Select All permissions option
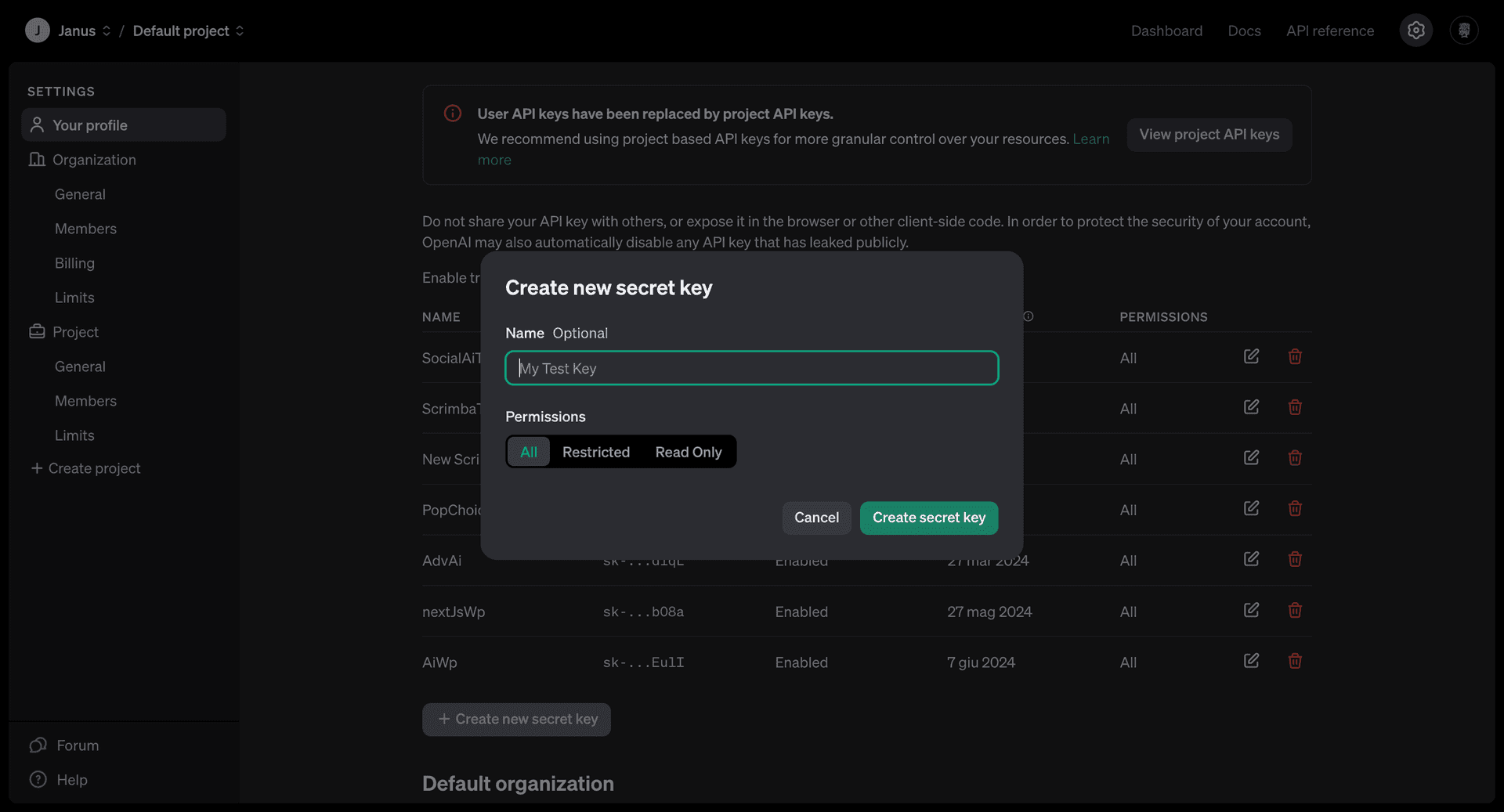Screen dimensions: 1504x812 (x=529, y=452)
